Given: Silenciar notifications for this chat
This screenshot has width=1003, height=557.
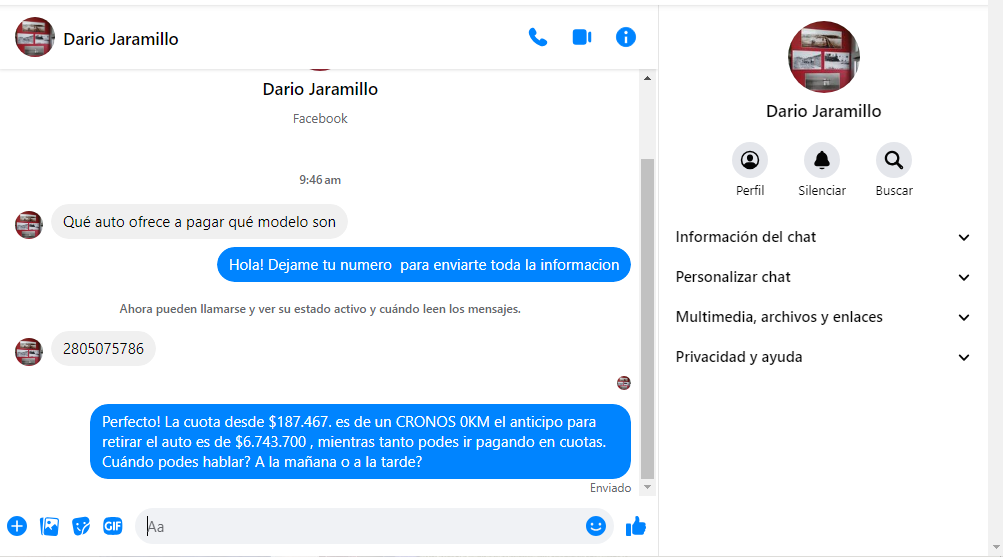Looking at the screenshot, I should pos(822,160).
